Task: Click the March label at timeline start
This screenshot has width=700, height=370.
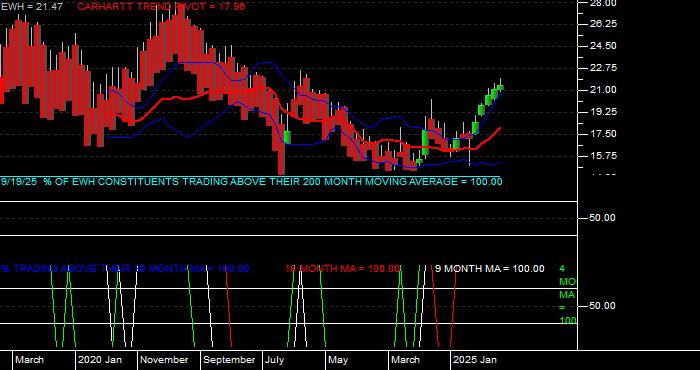Action: point(29,360)
